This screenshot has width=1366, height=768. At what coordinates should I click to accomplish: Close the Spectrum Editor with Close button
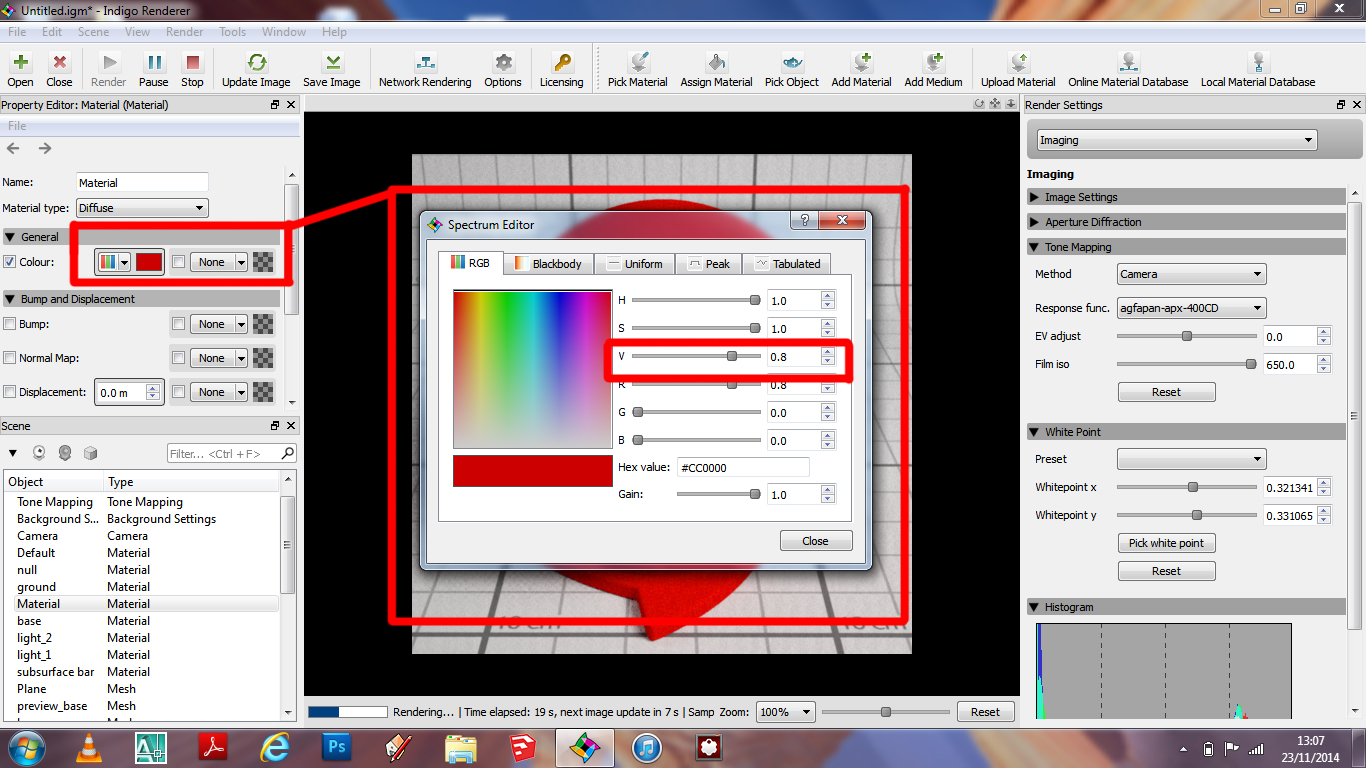(815, 541)
